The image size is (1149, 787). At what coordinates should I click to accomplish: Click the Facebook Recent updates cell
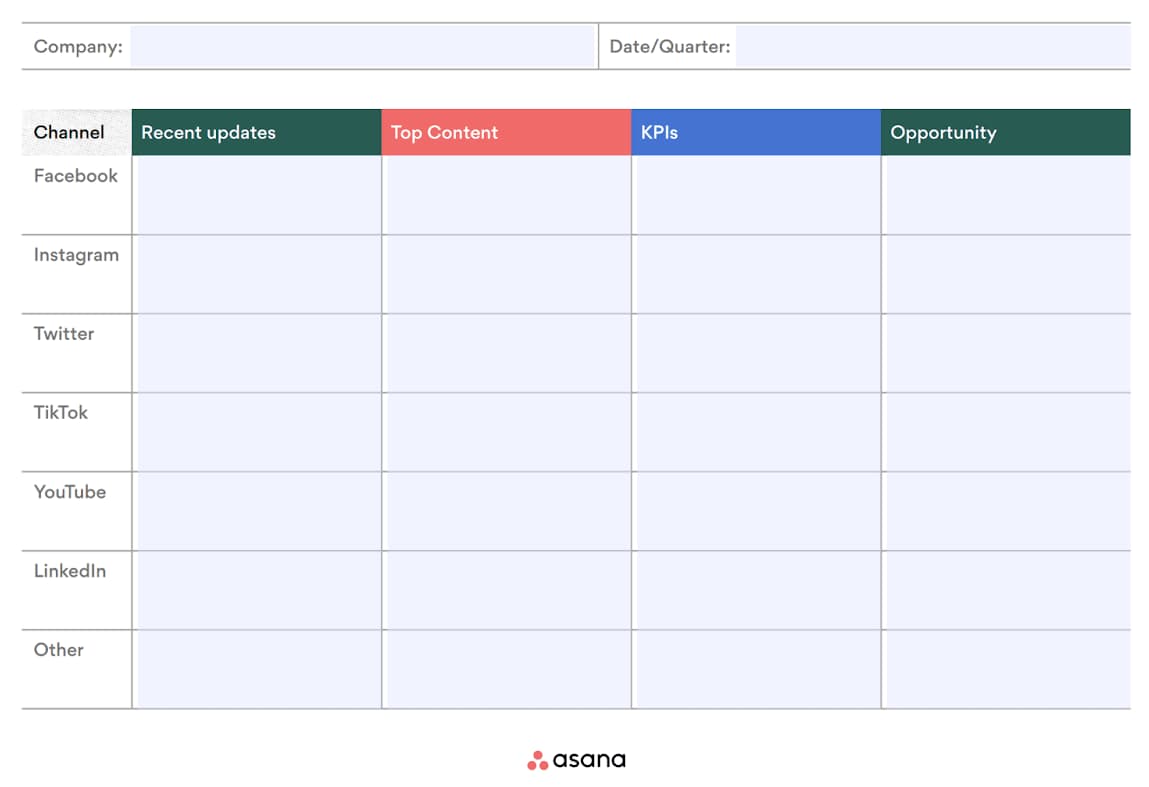click(257, 195)
